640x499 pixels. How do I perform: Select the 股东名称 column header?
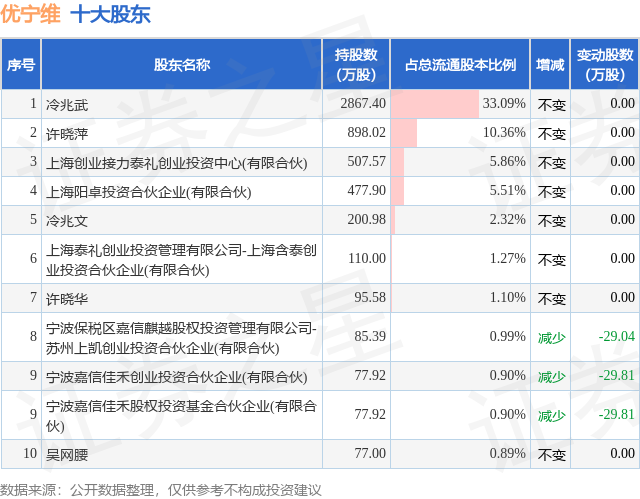coord(182,64)
